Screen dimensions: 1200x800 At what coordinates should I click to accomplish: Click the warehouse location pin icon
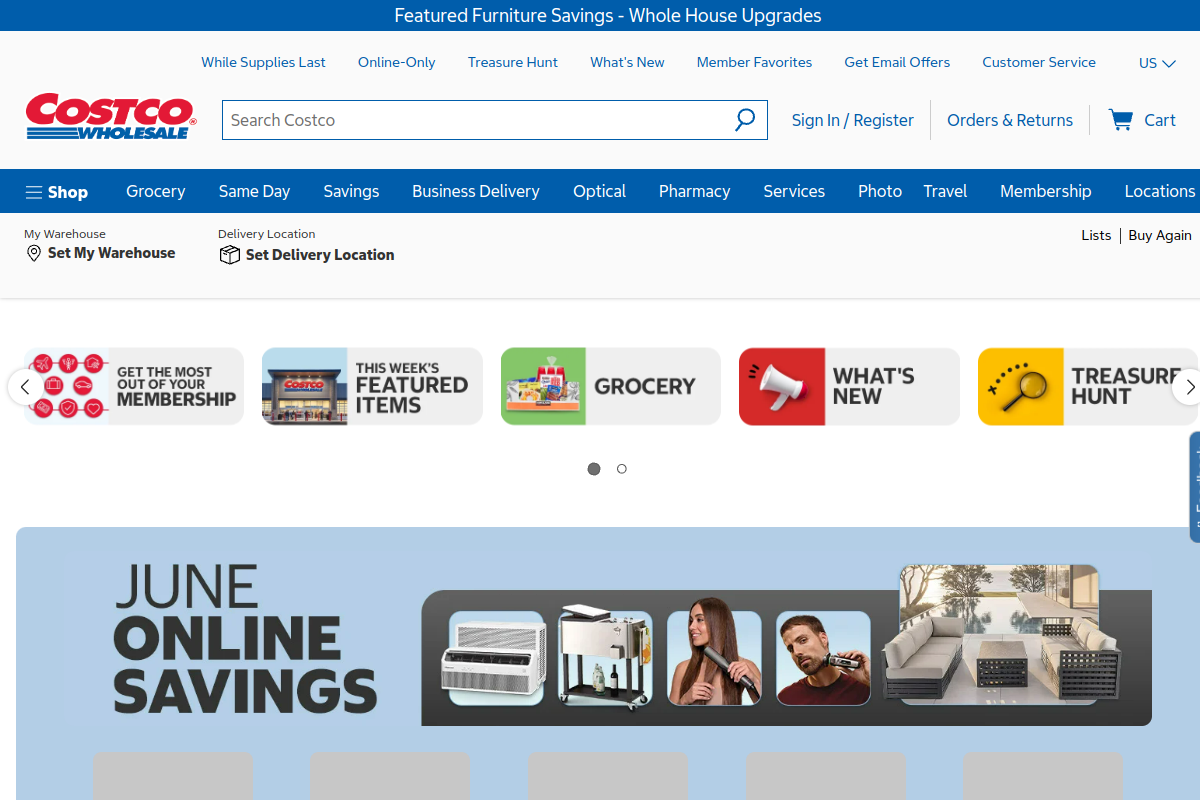coord(34,254)
